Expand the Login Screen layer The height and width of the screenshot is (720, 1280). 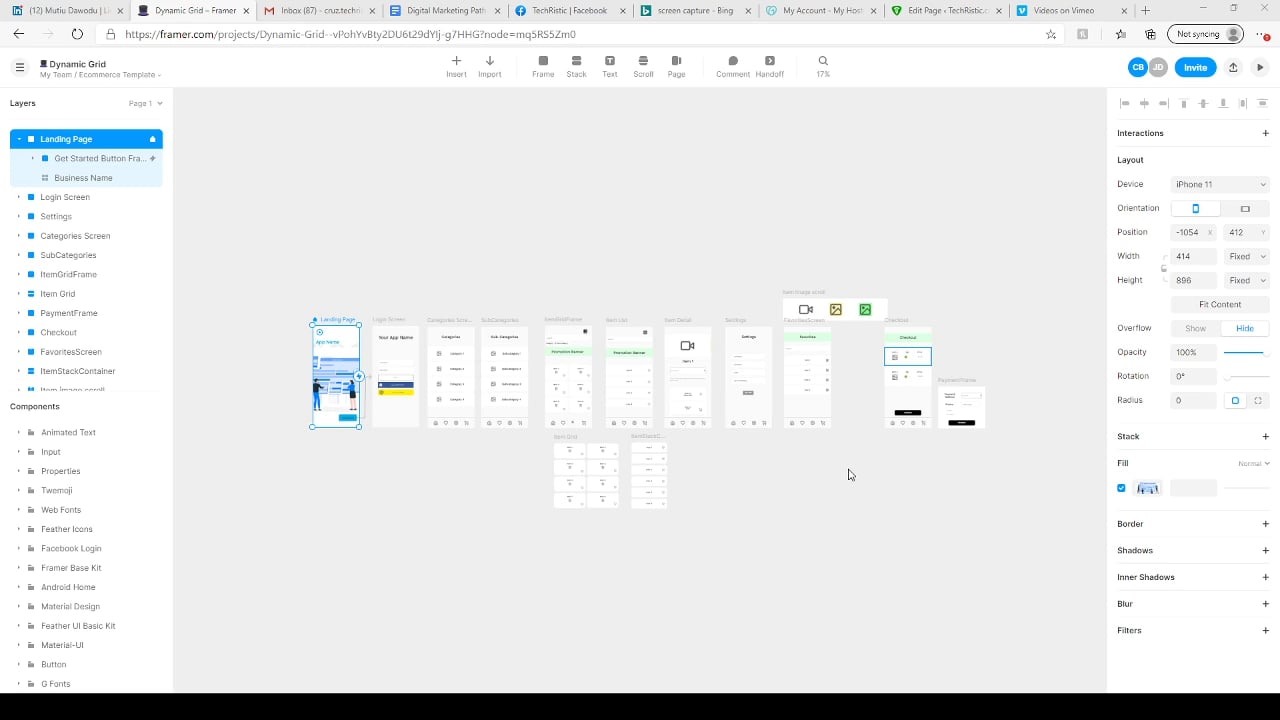(x=18, y=197)
